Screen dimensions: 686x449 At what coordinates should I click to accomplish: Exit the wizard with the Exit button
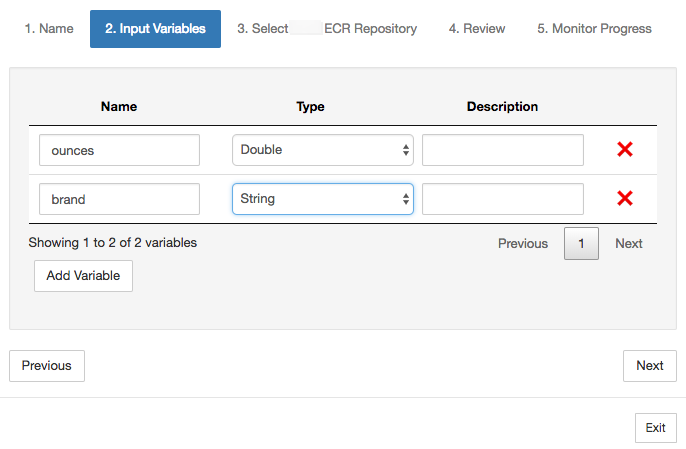(655, 428)
